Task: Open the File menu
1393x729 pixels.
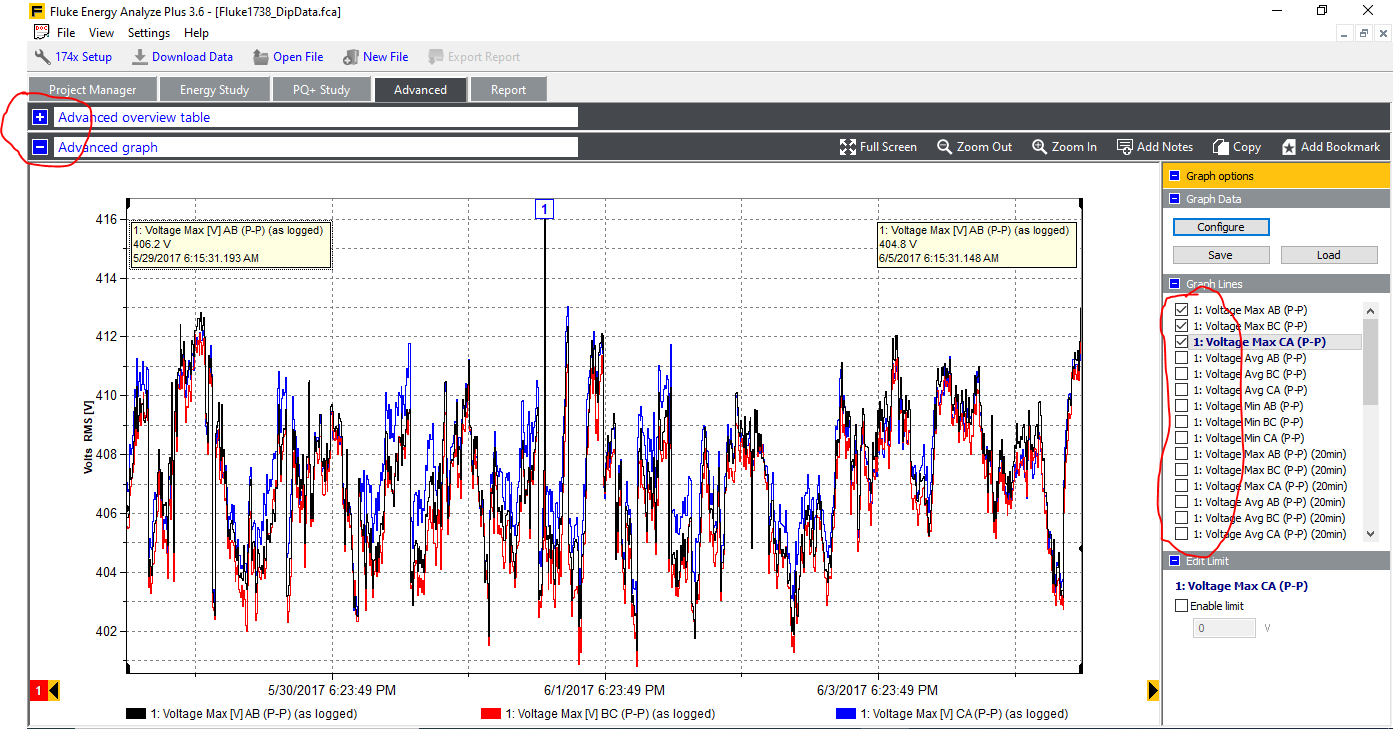Action: 66,33
